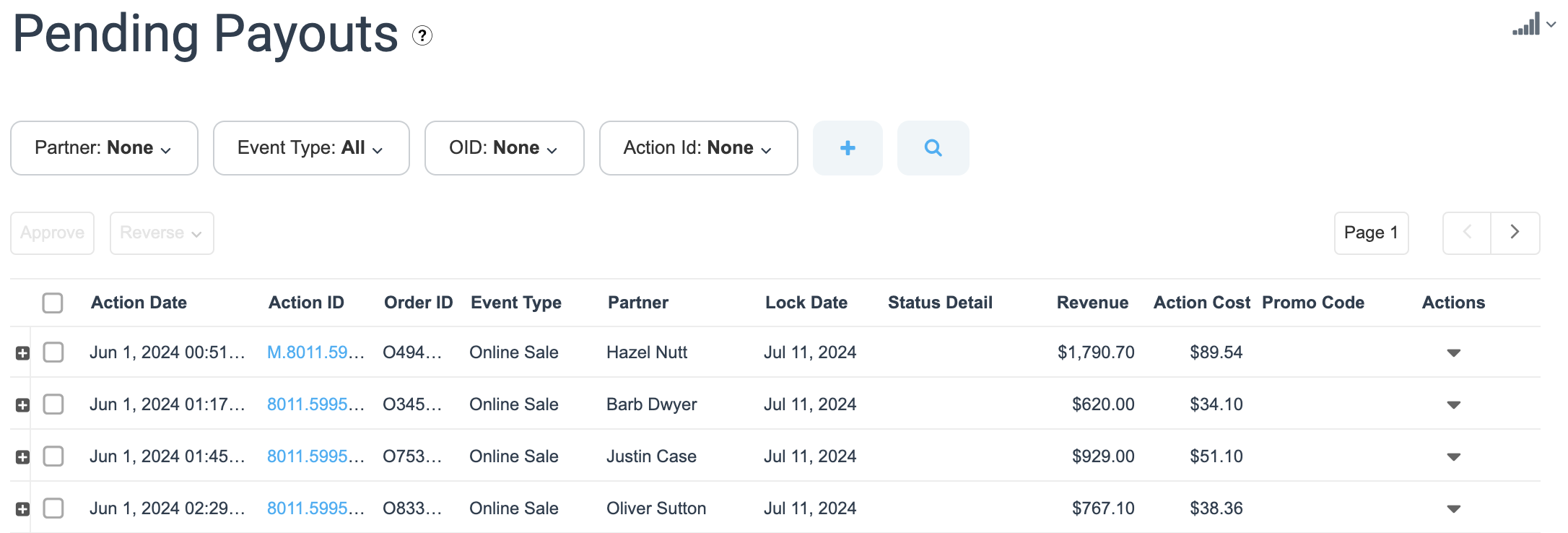
Task: Sort by Action ID column header
Action: pos(306,303)
